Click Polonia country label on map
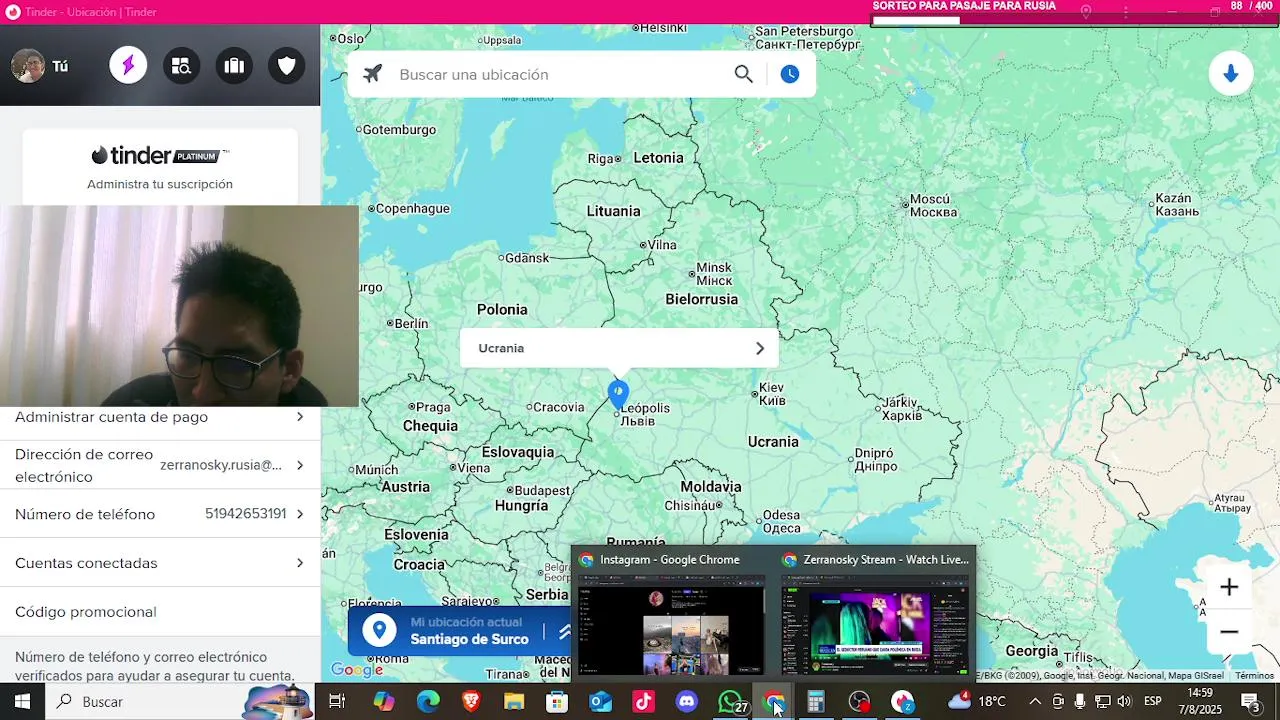Viewport: 1280px width, 720px height. click(502, 310)
